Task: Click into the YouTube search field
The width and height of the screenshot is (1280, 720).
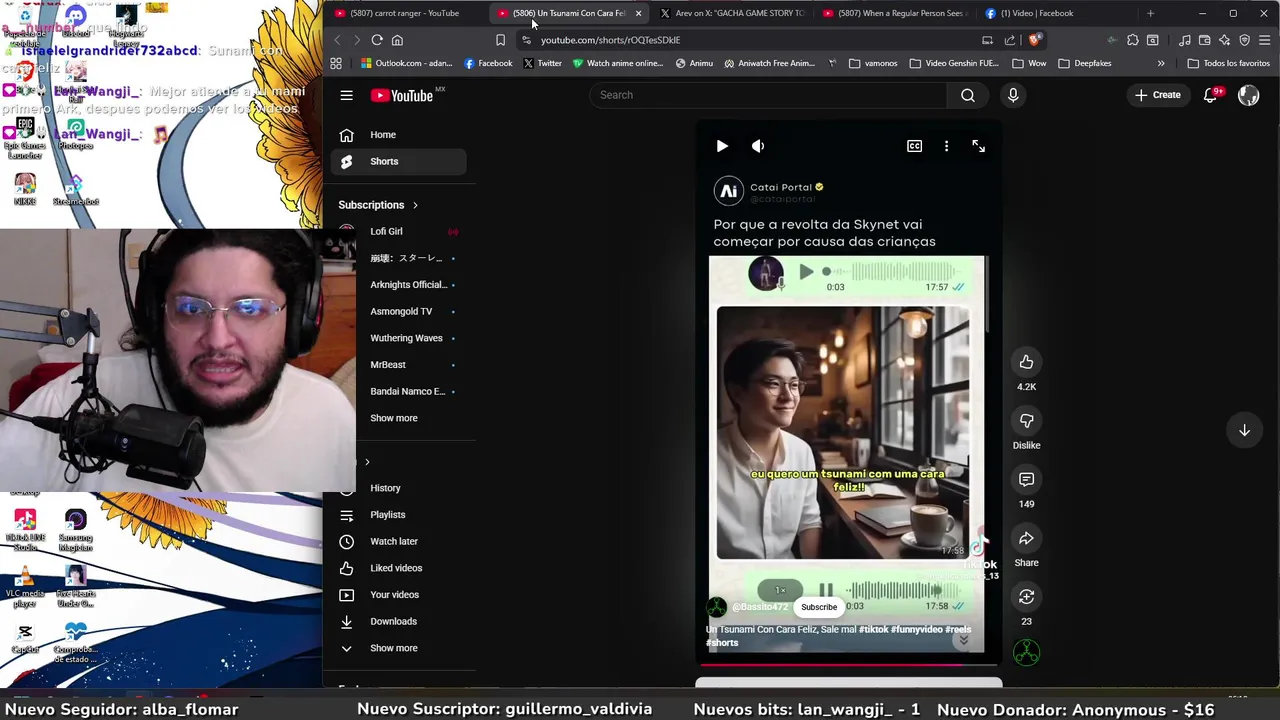Action: [x=768, y=95]
